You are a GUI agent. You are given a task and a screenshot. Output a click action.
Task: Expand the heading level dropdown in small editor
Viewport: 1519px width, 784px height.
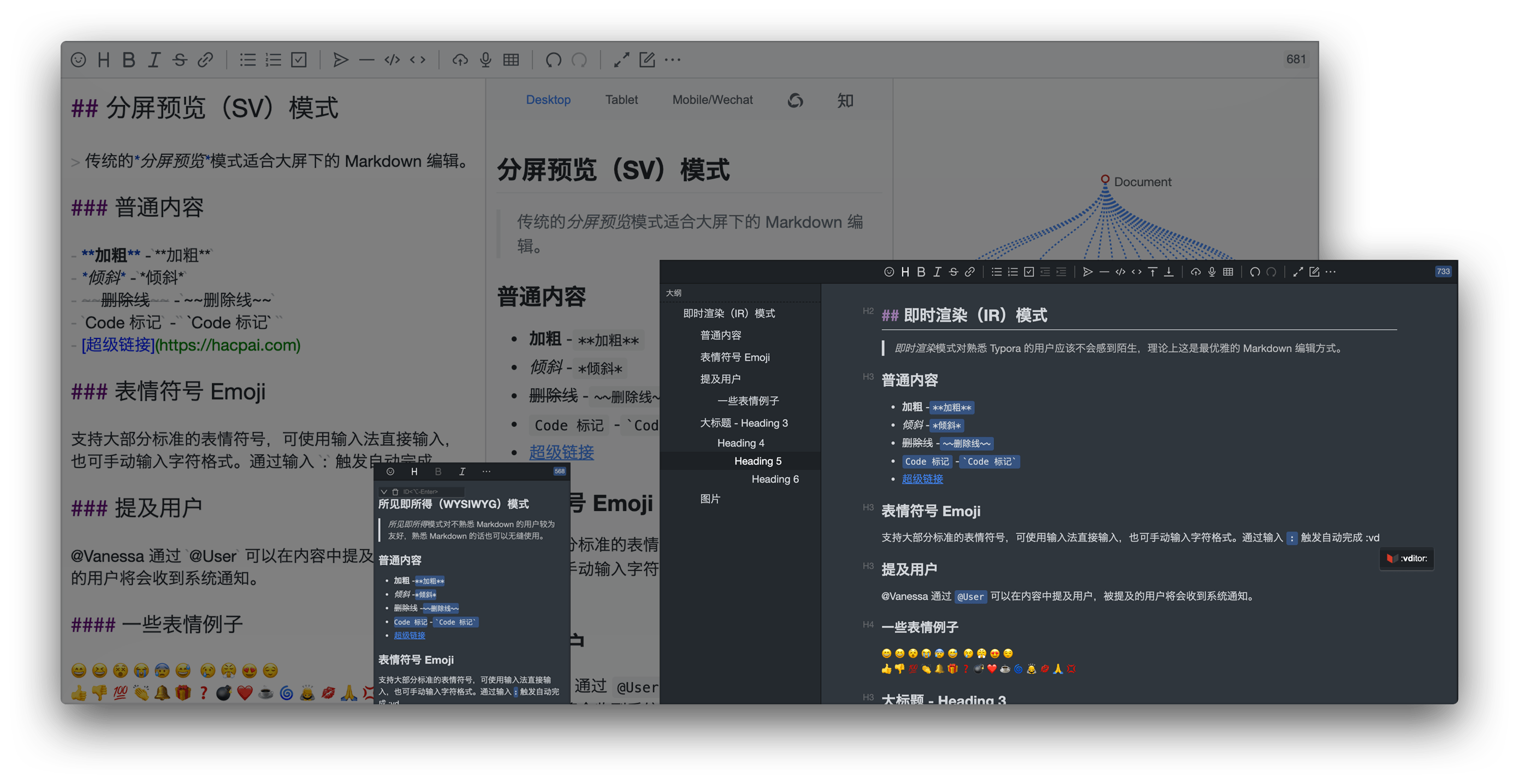tap(384, 491)
